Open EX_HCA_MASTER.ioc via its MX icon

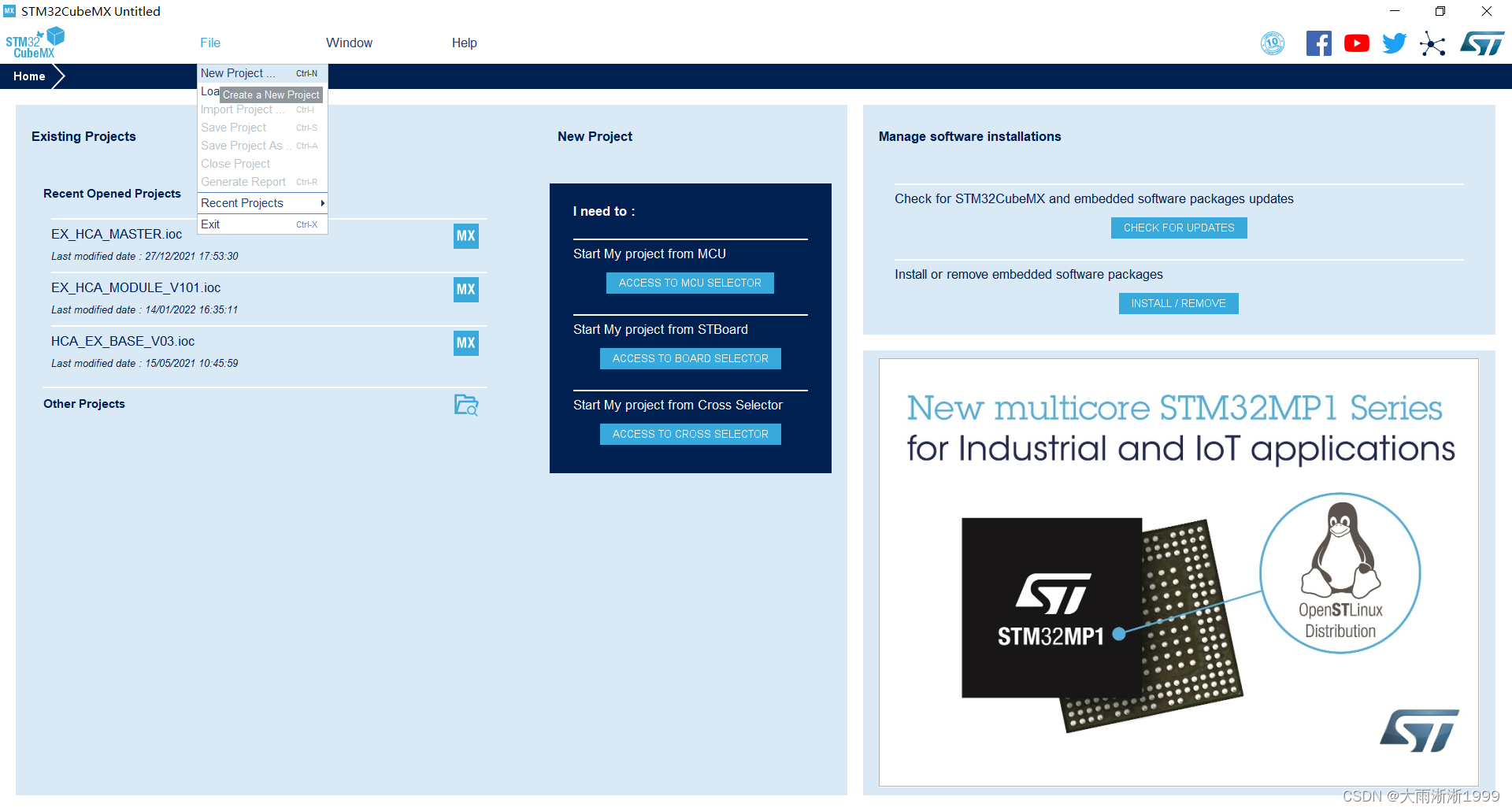click(x=466, y=236)
